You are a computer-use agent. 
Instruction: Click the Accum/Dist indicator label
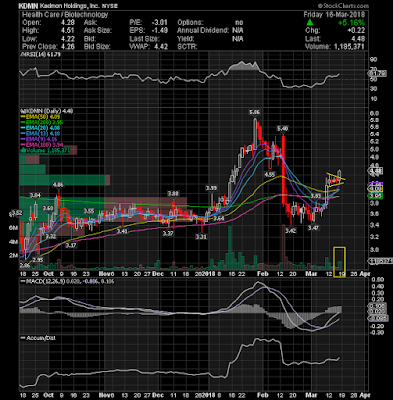pos(38,338)
